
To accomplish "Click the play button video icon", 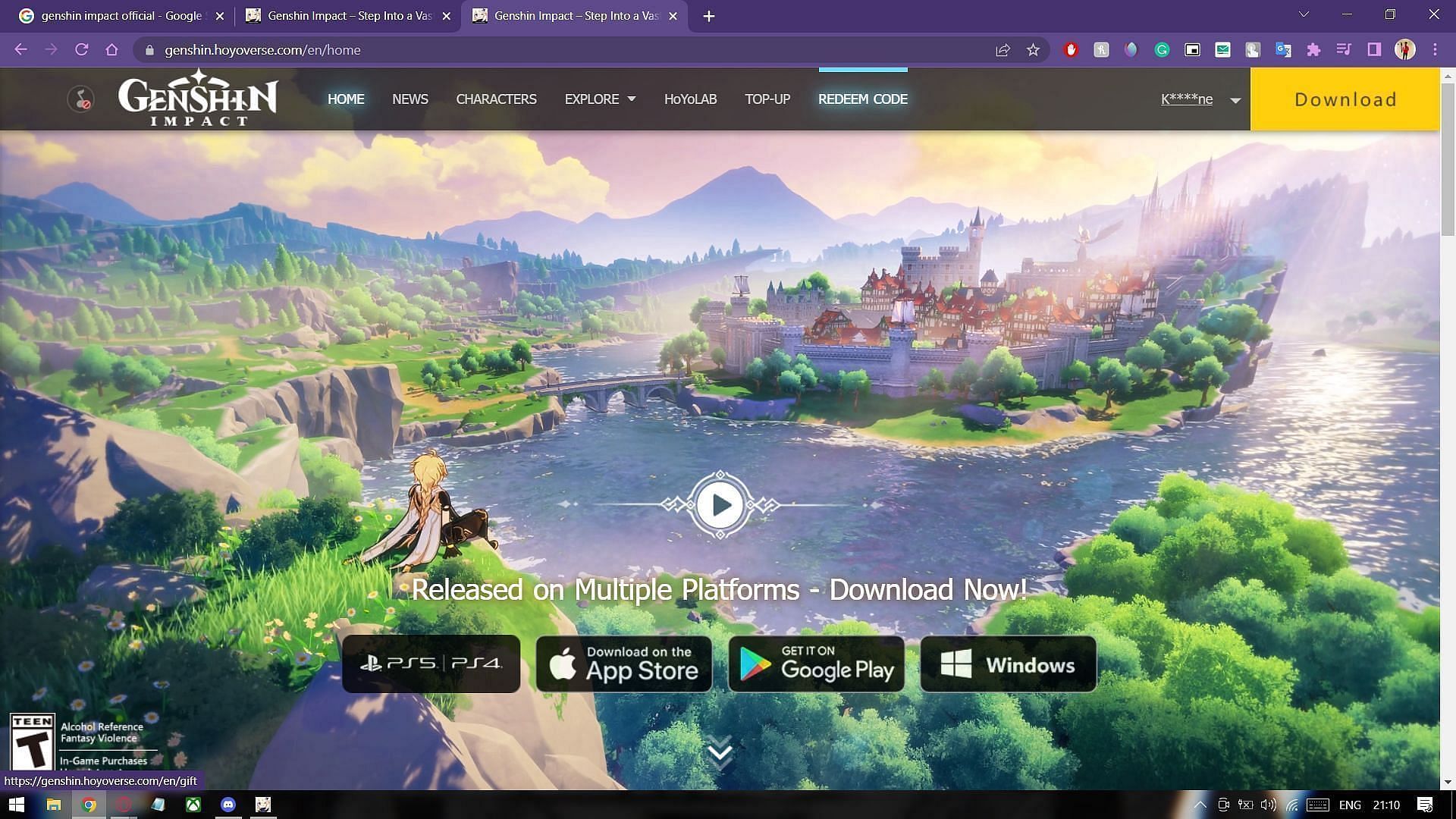I will coord(720,504).
